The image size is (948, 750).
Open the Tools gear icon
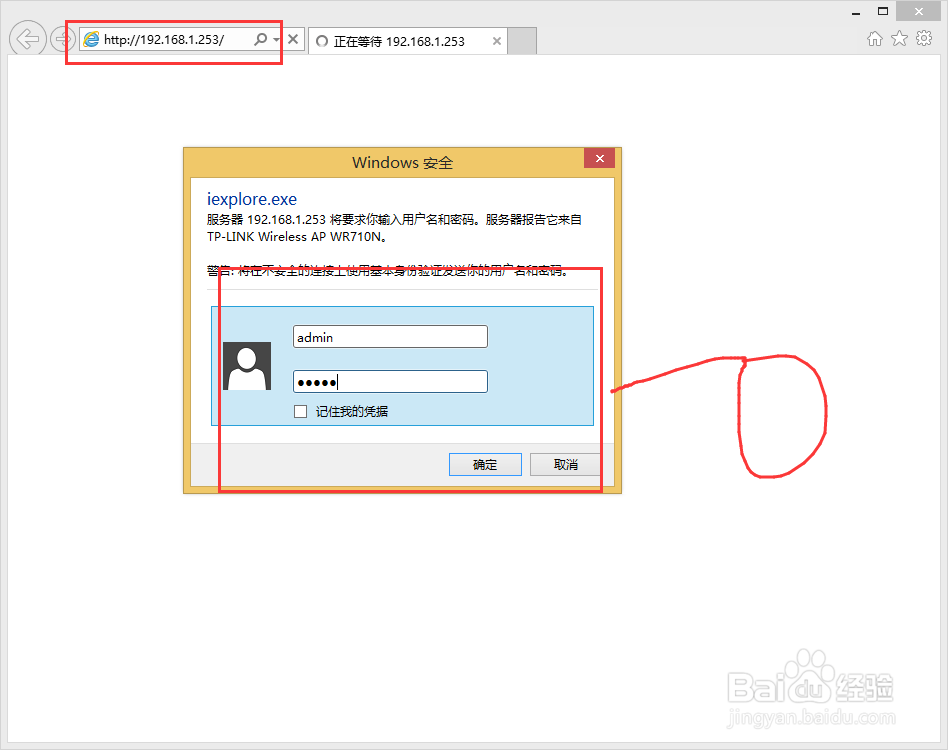922,37
